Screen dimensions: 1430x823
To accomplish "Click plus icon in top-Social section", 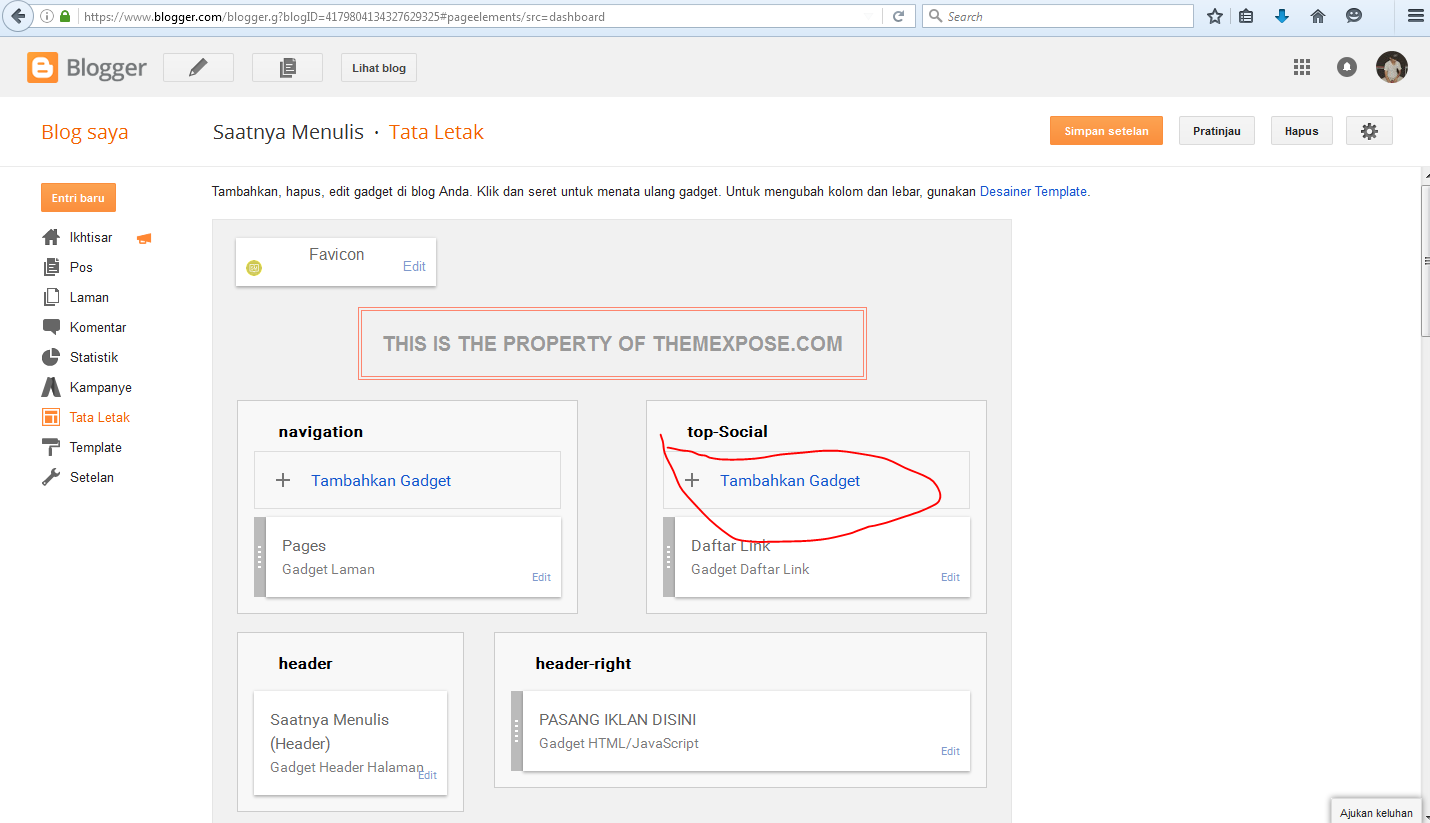I will click(x=692, y=480).
